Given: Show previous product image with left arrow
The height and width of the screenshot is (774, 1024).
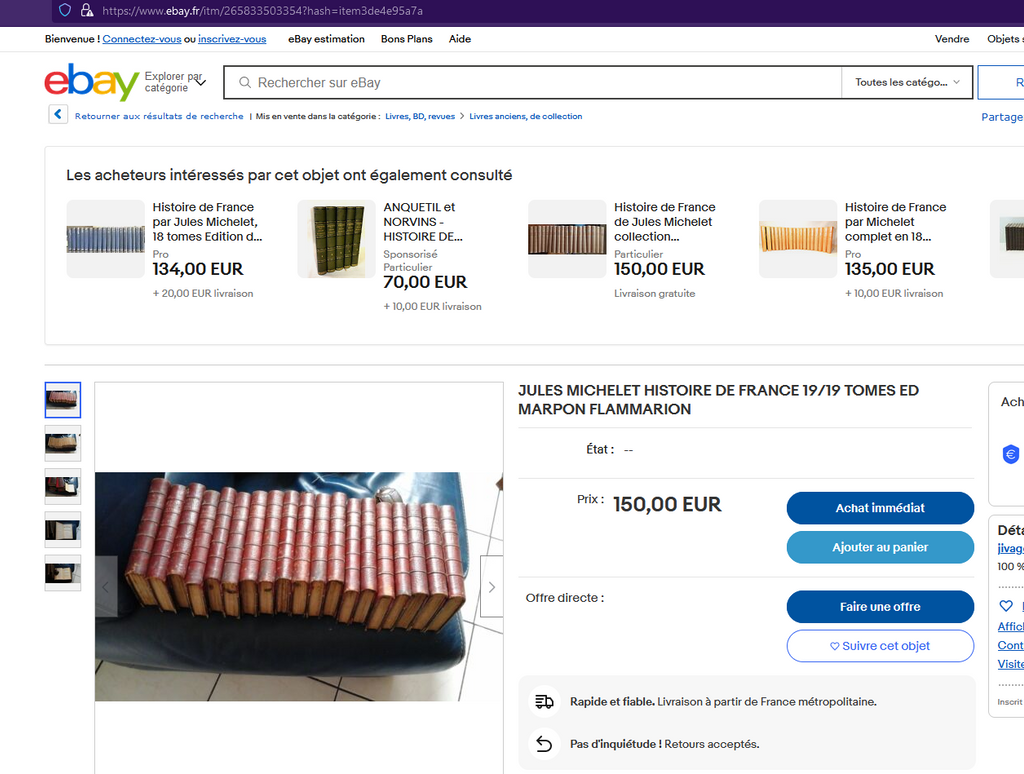Looking at the screenshot, I should tap(106, 587).
